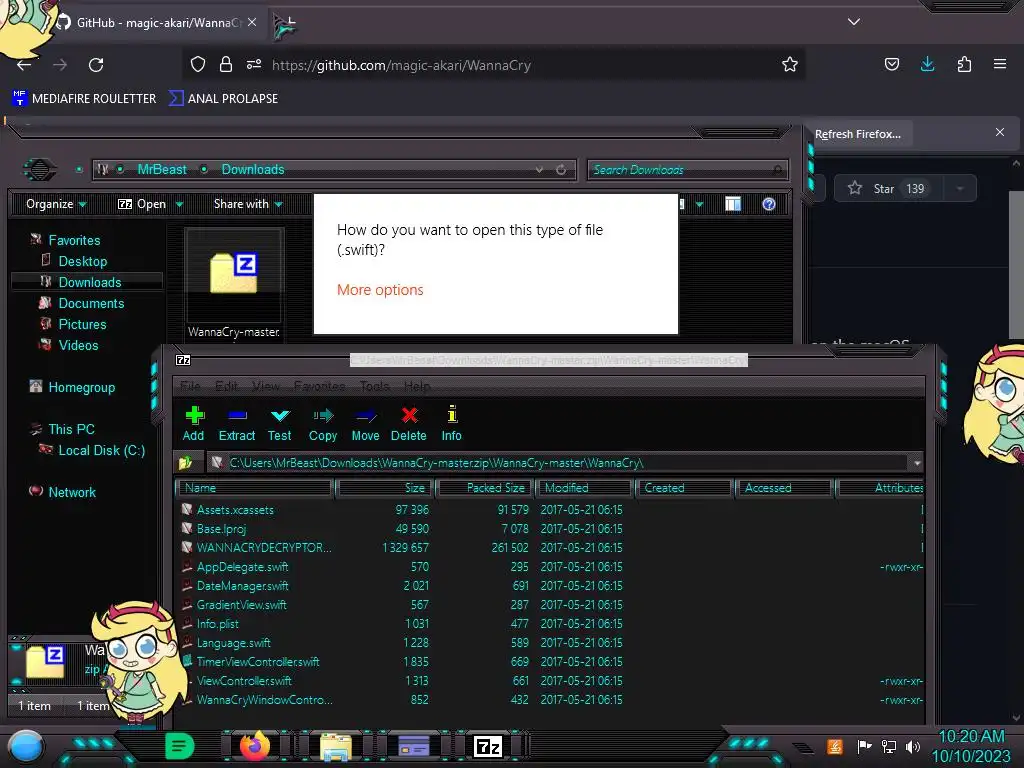Click the Add button in 7-Zip toolbar
The height and width of the screenshot is (768, 1024).
pos(193,424)
